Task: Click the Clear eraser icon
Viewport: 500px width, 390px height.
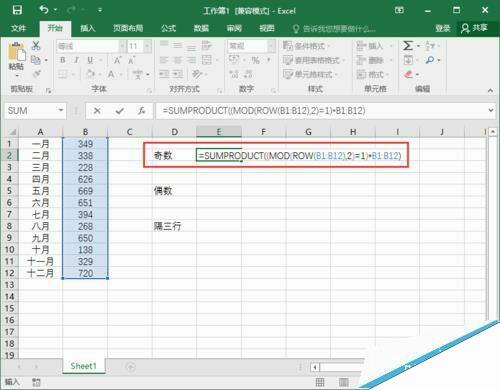Action: pyautogui.click(x=408, y=74)
